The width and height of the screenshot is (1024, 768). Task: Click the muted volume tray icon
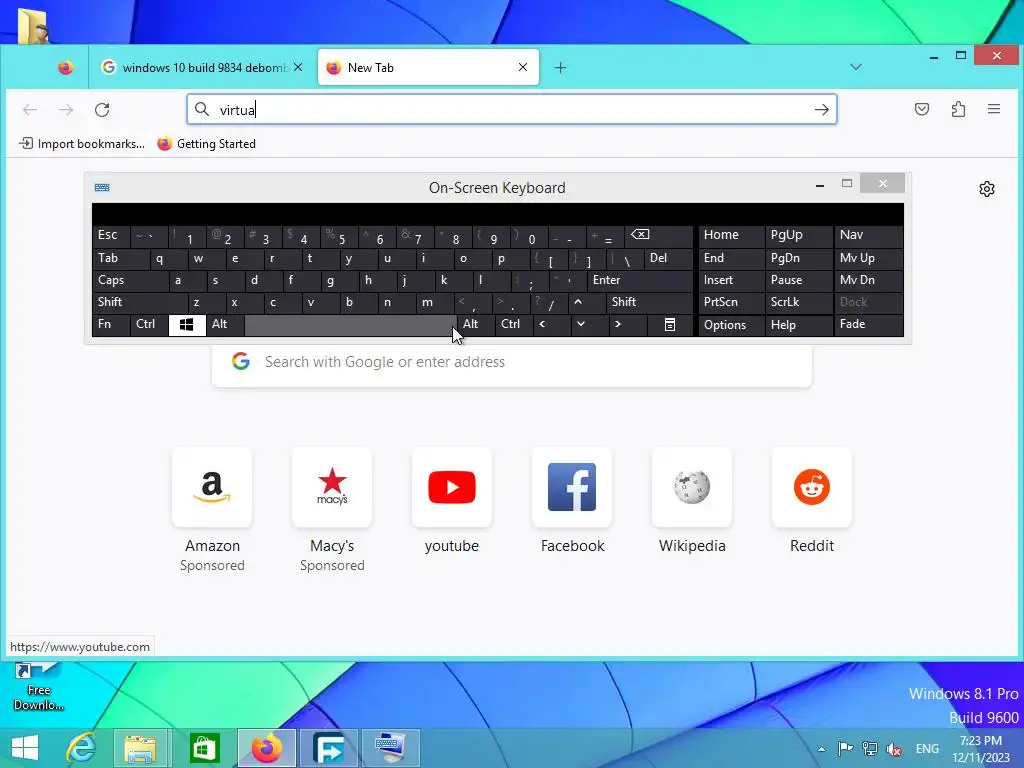coord(894,749)
